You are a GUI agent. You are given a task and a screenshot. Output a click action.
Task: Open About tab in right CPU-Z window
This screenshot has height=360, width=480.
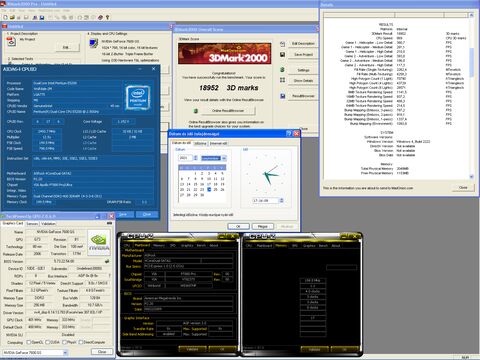[x=336, y=246]
